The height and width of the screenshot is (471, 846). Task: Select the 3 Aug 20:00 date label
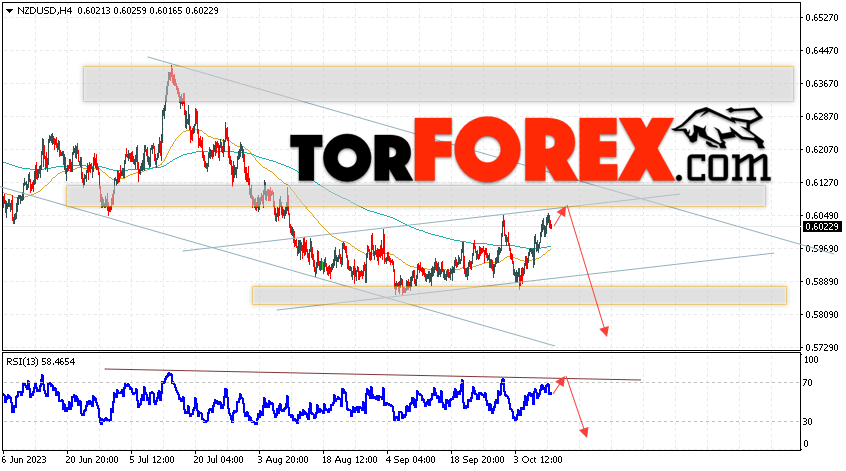[283, 460]
